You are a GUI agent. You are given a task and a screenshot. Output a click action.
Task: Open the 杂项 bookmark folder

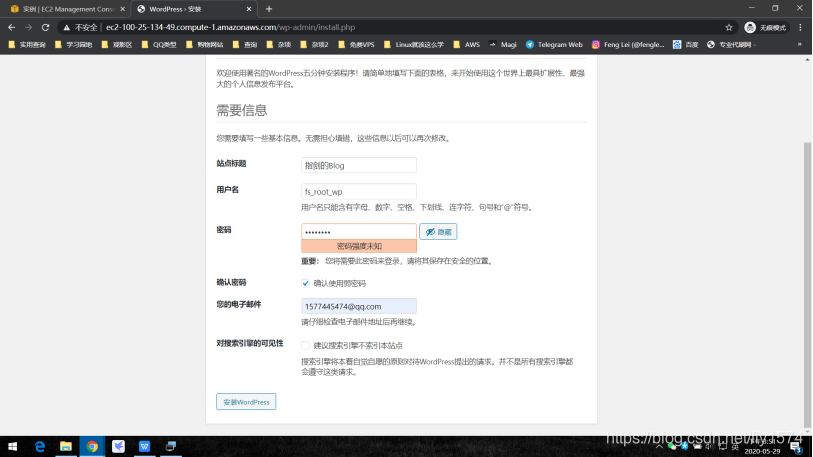click(278, 45)
